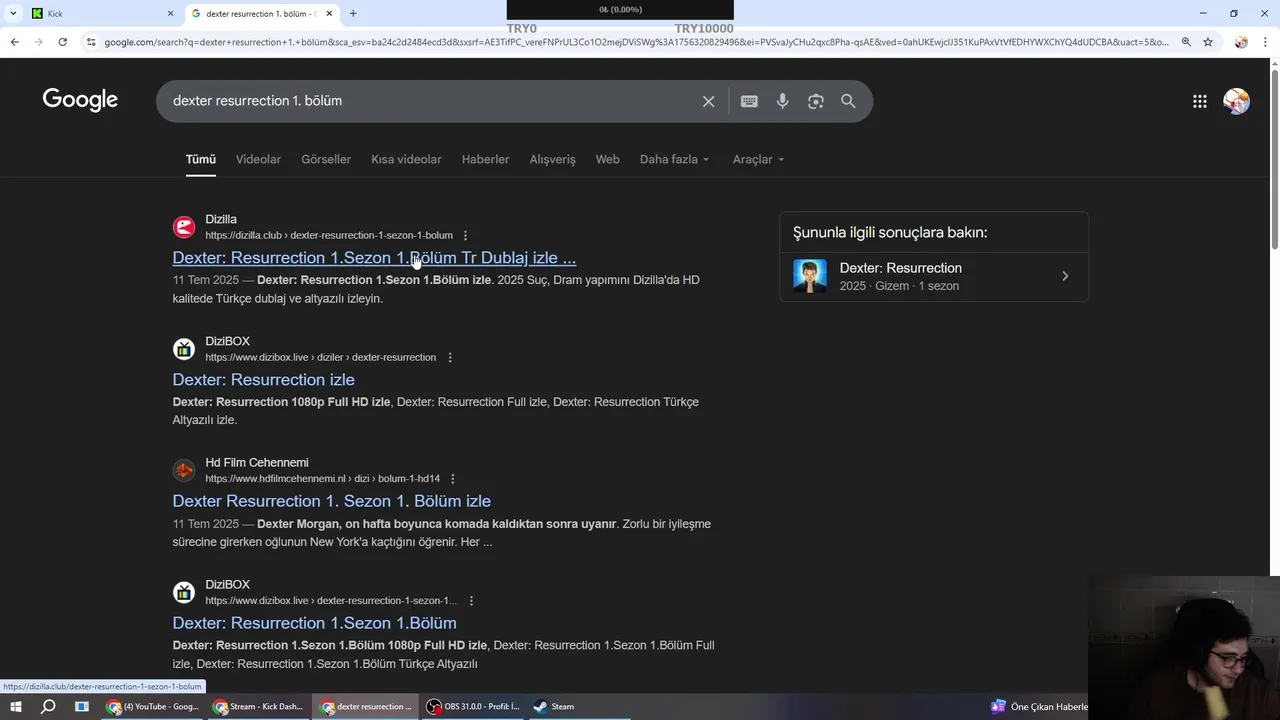Switch to the Alışveriş tab
The image size is (1280, 720).
coord(552,159)
